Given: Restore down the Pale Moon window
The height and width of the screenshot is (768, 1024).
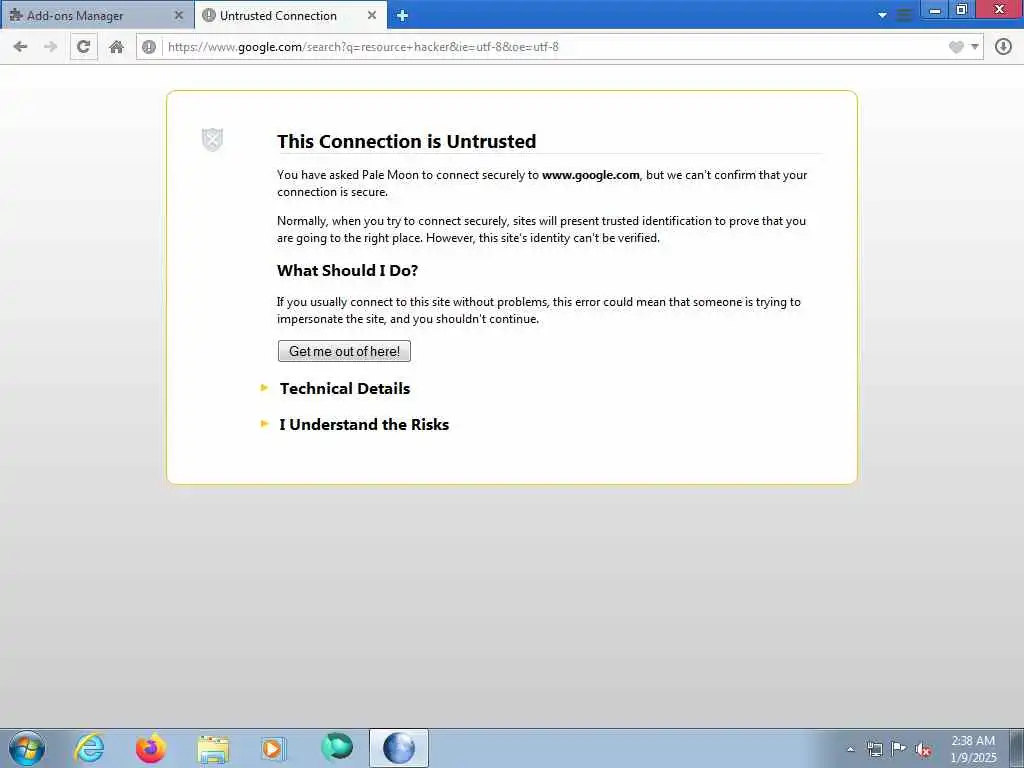Looking at the screenshot, I should click(x=961, y=10).
